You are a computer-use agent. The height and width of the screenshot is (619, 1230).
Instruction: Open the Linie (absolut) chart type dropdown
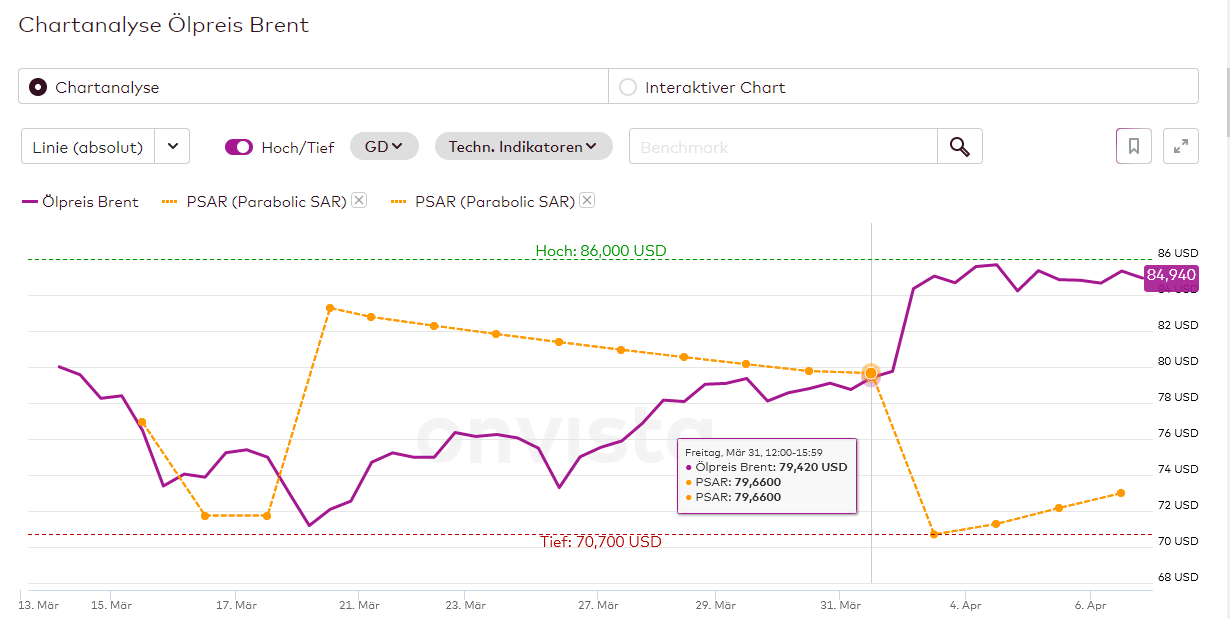coord(88,147)
